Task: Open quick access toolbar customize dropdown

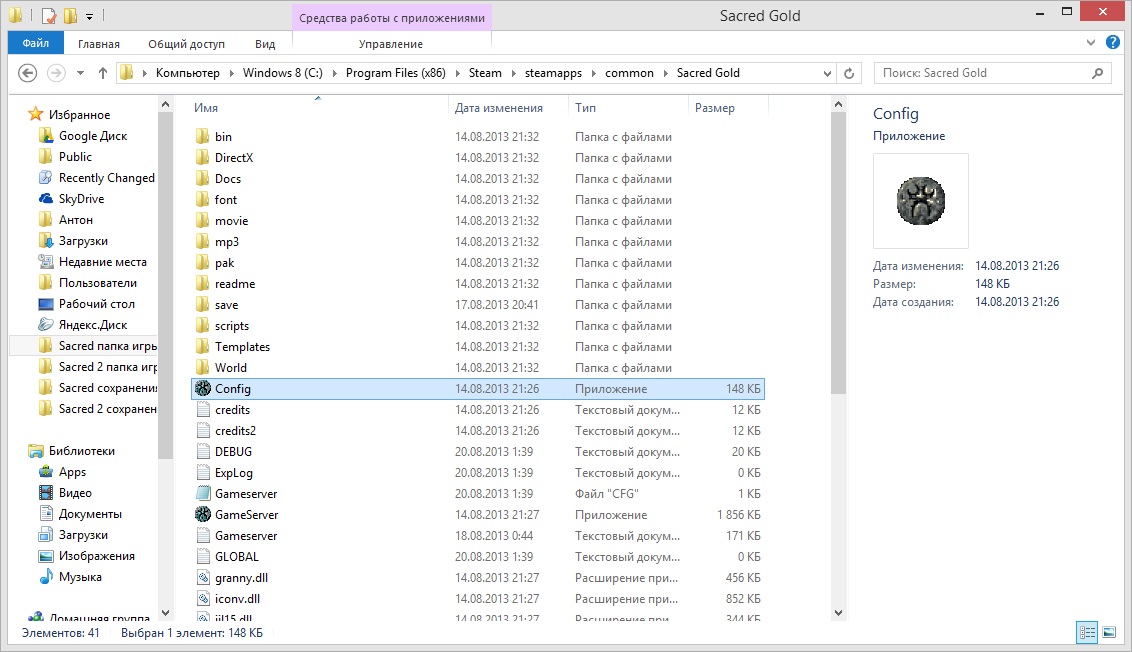Action: pyautogui.click(x=90, y=16)
